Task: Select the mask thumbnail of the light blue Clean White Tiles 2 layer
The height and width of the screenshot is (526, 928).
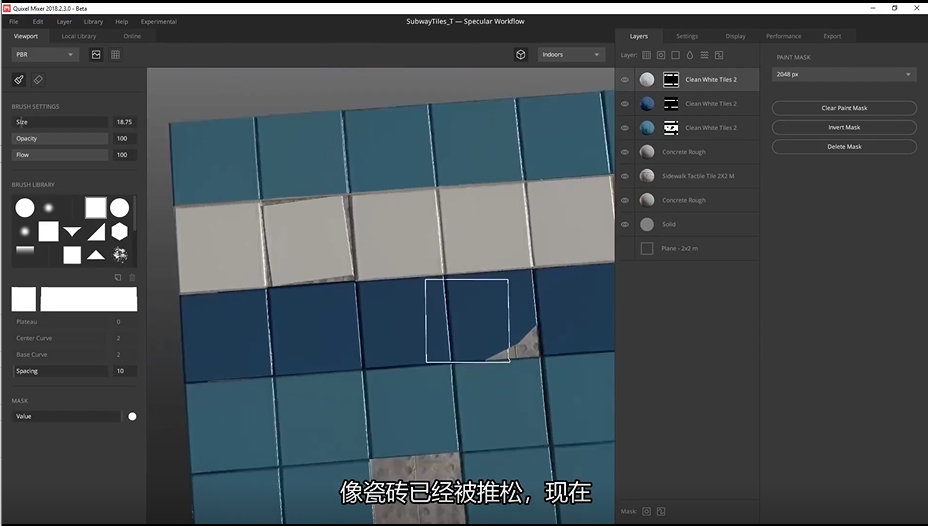Action: pyautogui.click(x=671, y=128)
